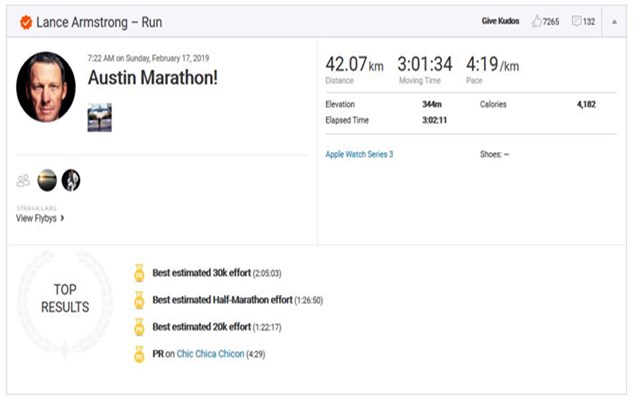Click the 7265 kudos count
640x400 pixels.
(x=551, y=22)
